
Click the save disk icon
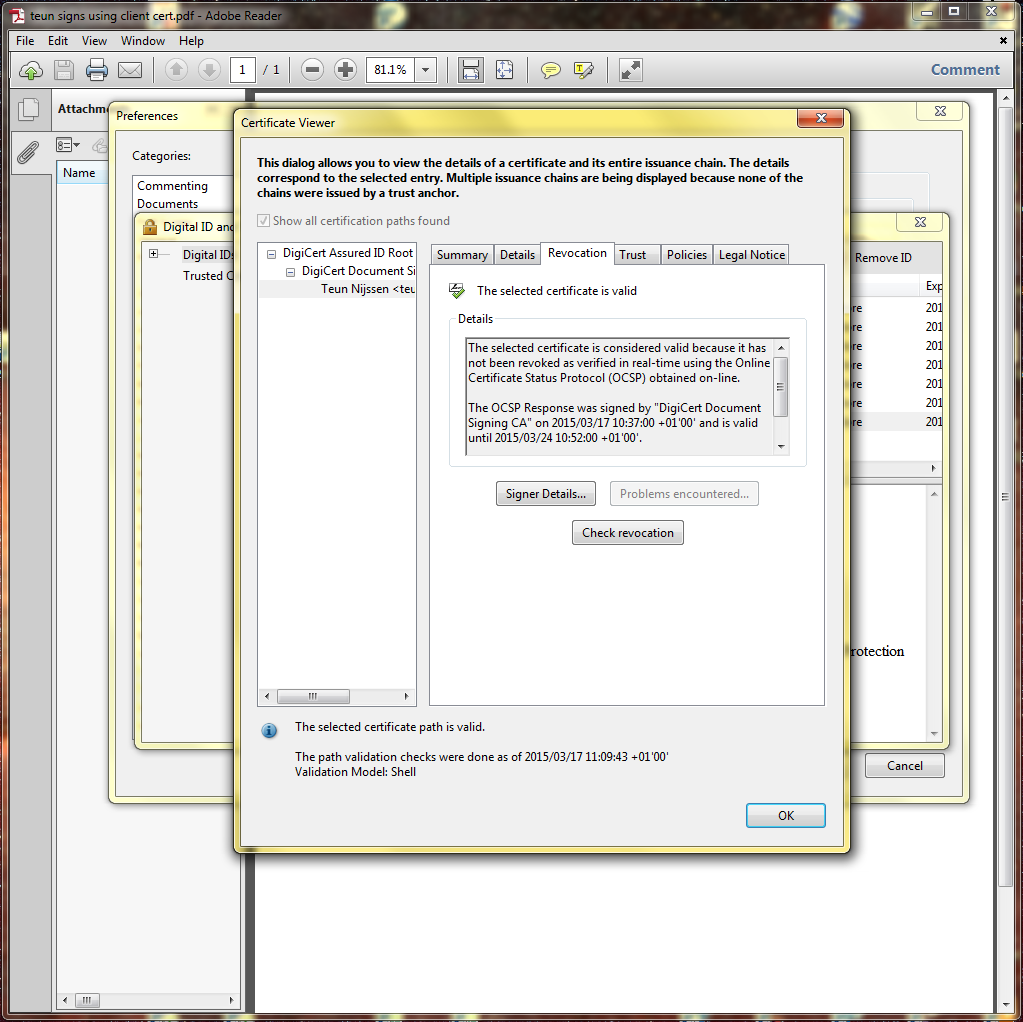point(64,70)
